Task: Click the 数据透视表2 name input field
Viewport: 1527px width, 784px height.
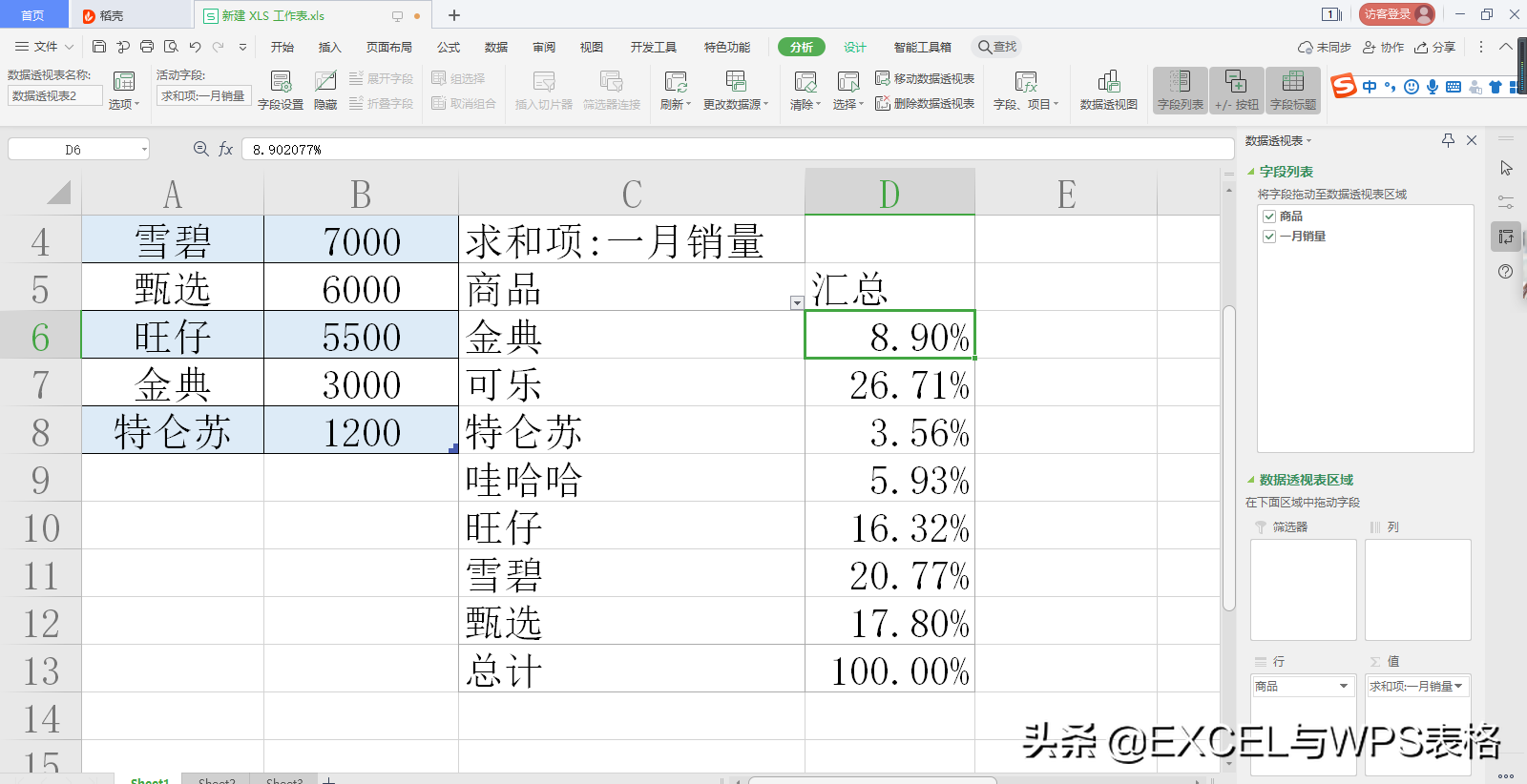Action: (x=55, y=95)
